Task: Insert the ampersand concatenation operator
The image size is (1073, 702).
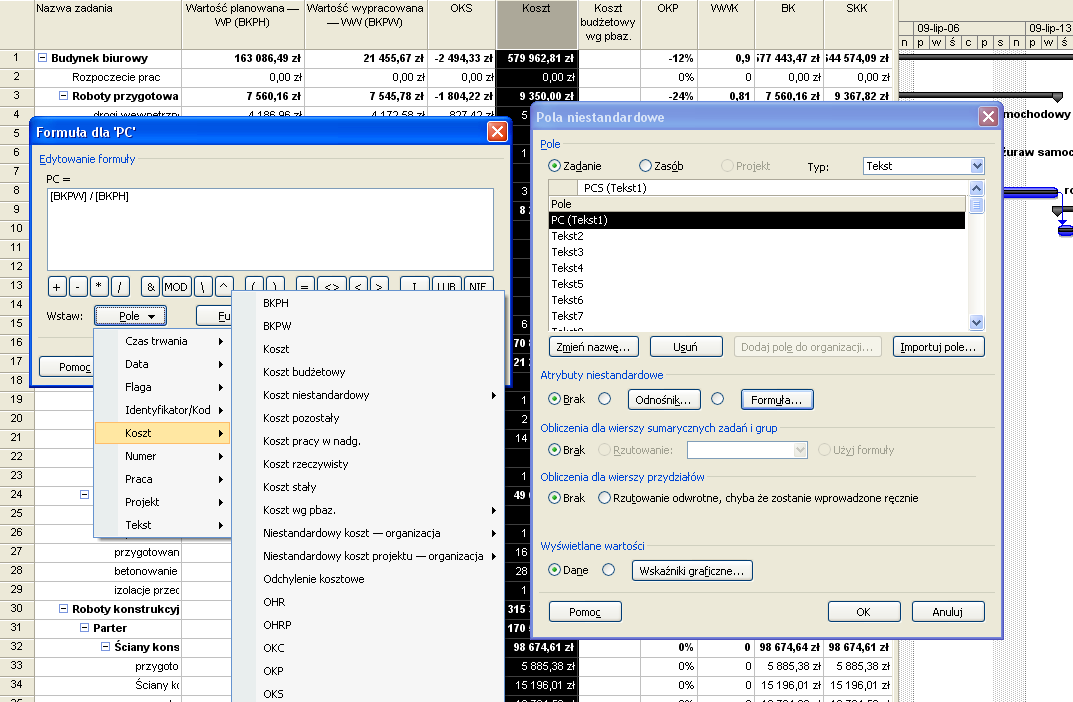Action: [x=151, y=287]
